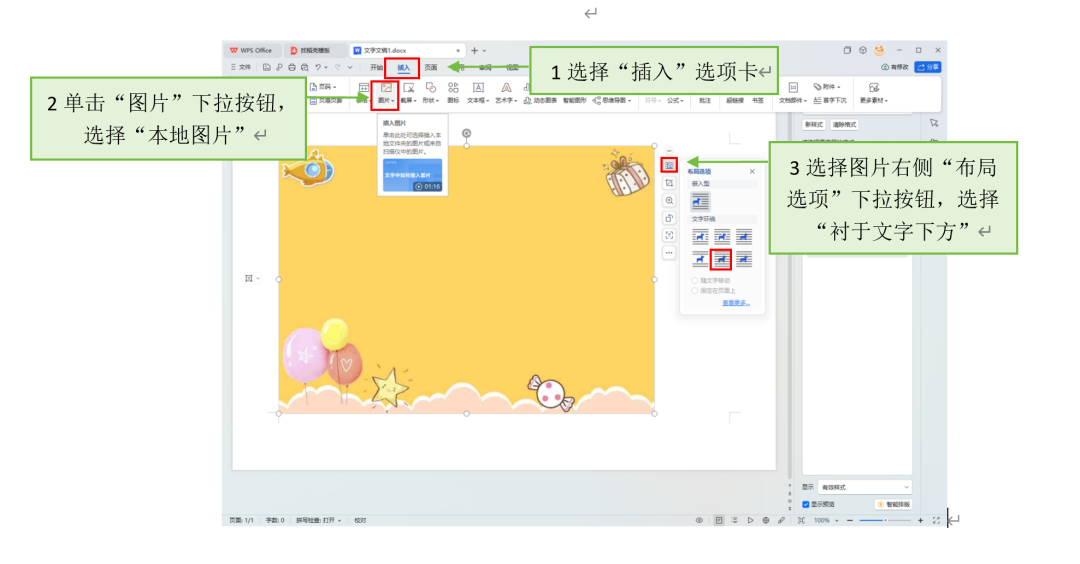
Task: Open the 图片 dropdown in the ribbon
Action: click(386, 93)
